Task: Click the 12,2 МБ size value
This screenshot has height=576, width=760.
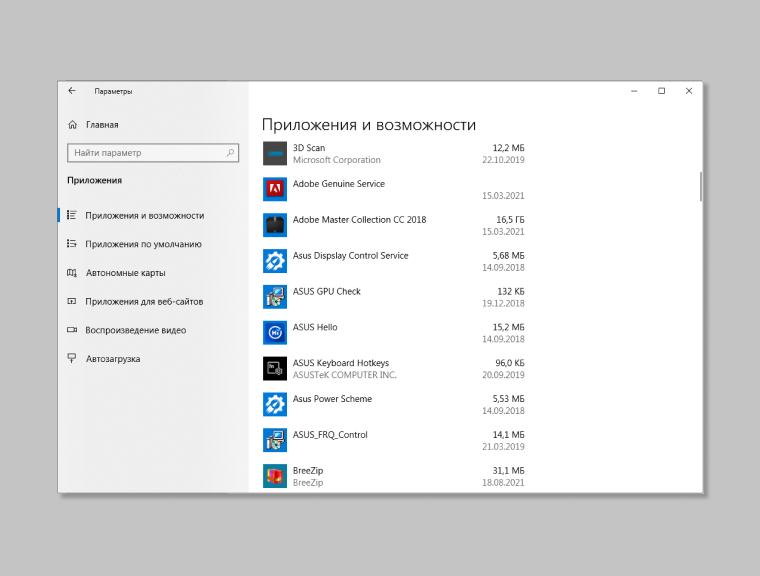Action: click(508, 148)
